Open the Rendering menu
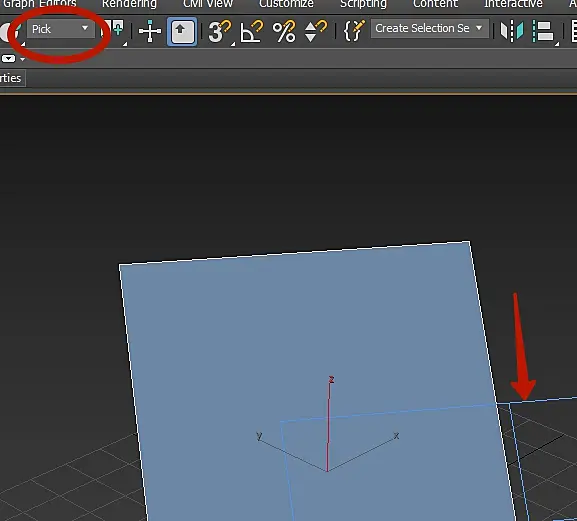This screenshot has width=577, height=521. pyautogui.click(x=129, y=4)
